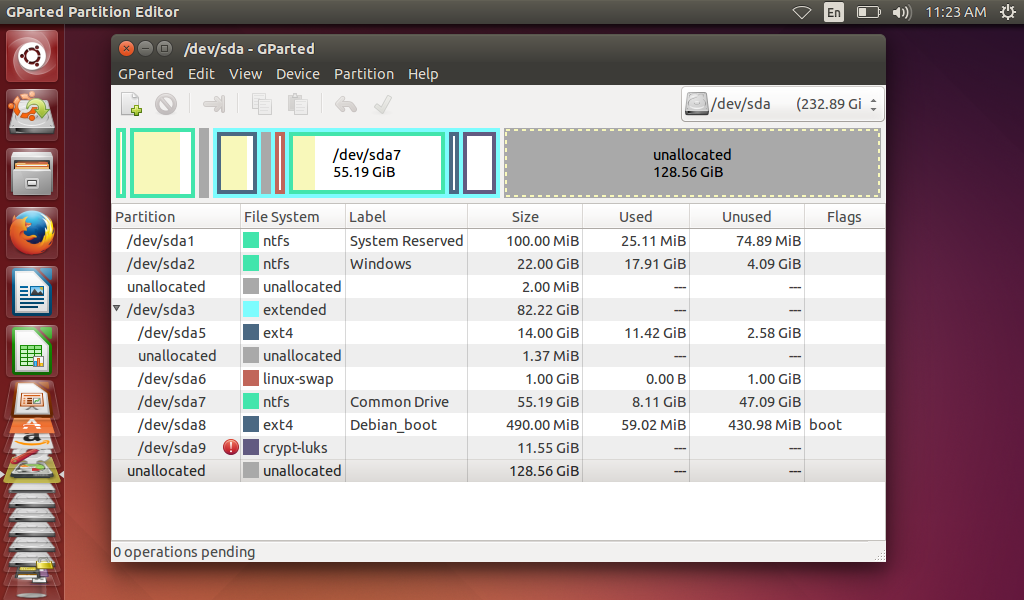Click the '17.91 GiB' used value for sda2
Viewport: 1024px width, 600px height.
click(x=655, y=264)
